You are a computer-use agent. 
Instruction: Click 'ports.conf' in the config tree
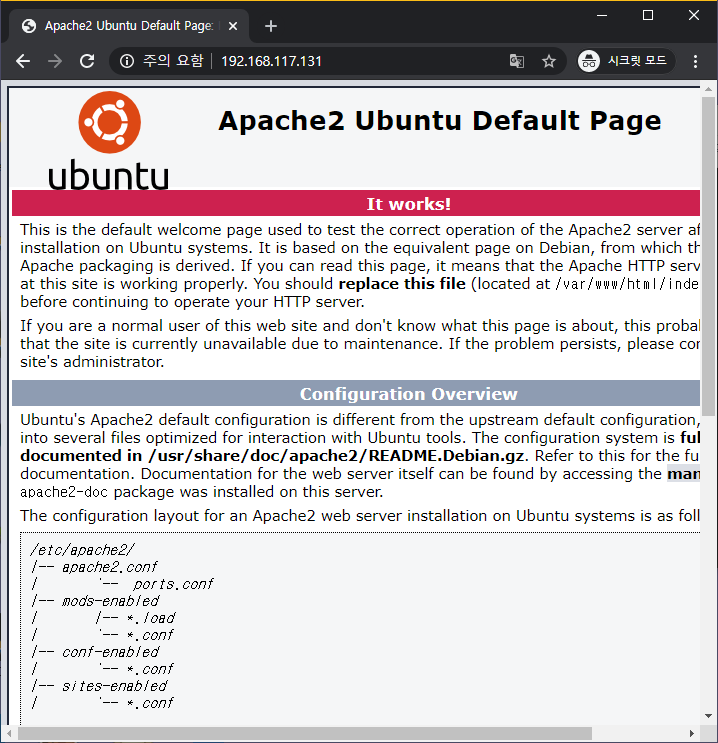click(x=173, y=584)
